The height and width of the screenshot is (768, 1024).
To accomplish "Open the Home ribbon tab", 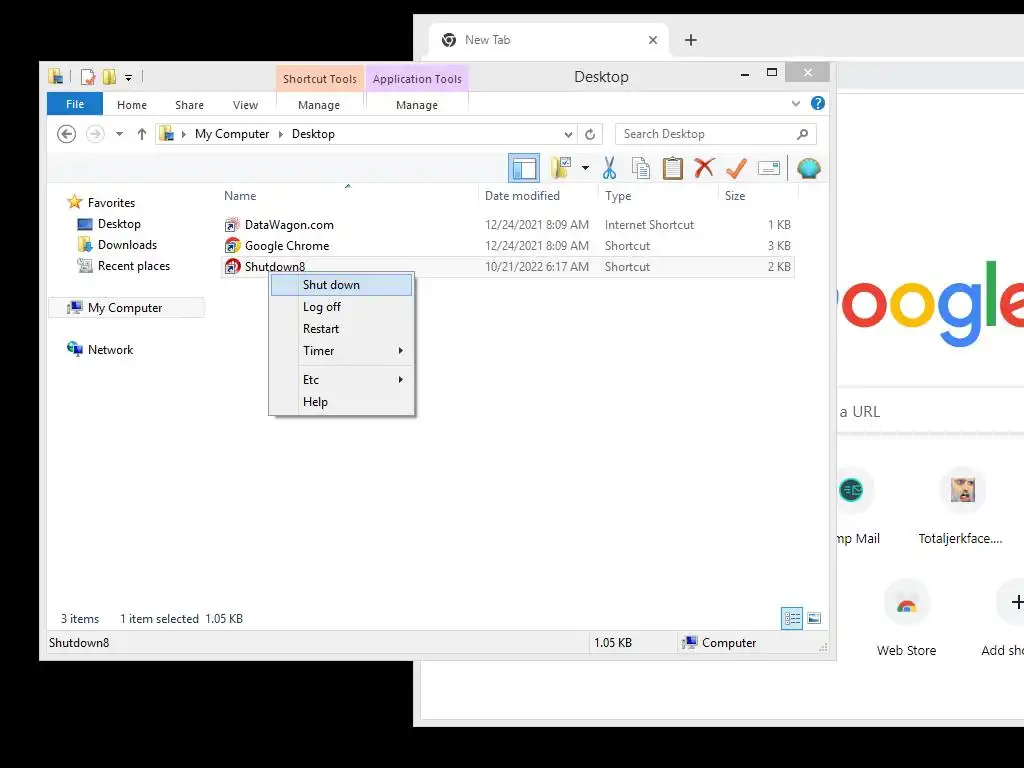I will click(132, 104).
